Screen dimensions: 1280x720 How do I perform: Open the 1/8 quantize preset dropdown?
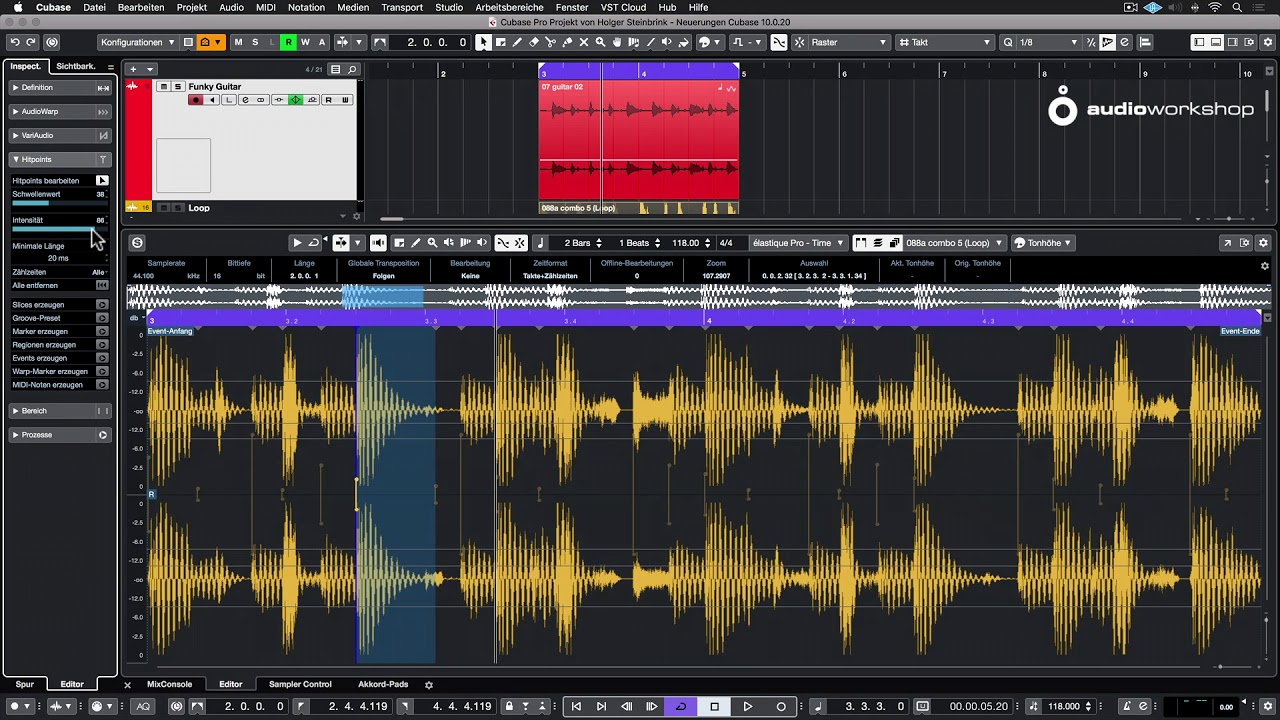click(x=1048, y=42)
